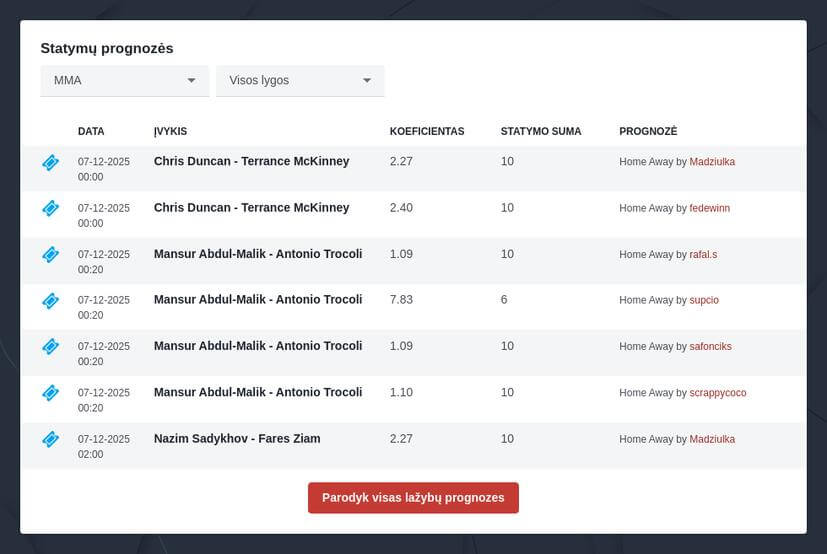This screenshot has height=554, width=827.
Task: Click ticket icon for Nazim Sadykhov row
Action: tap(50, 439)
